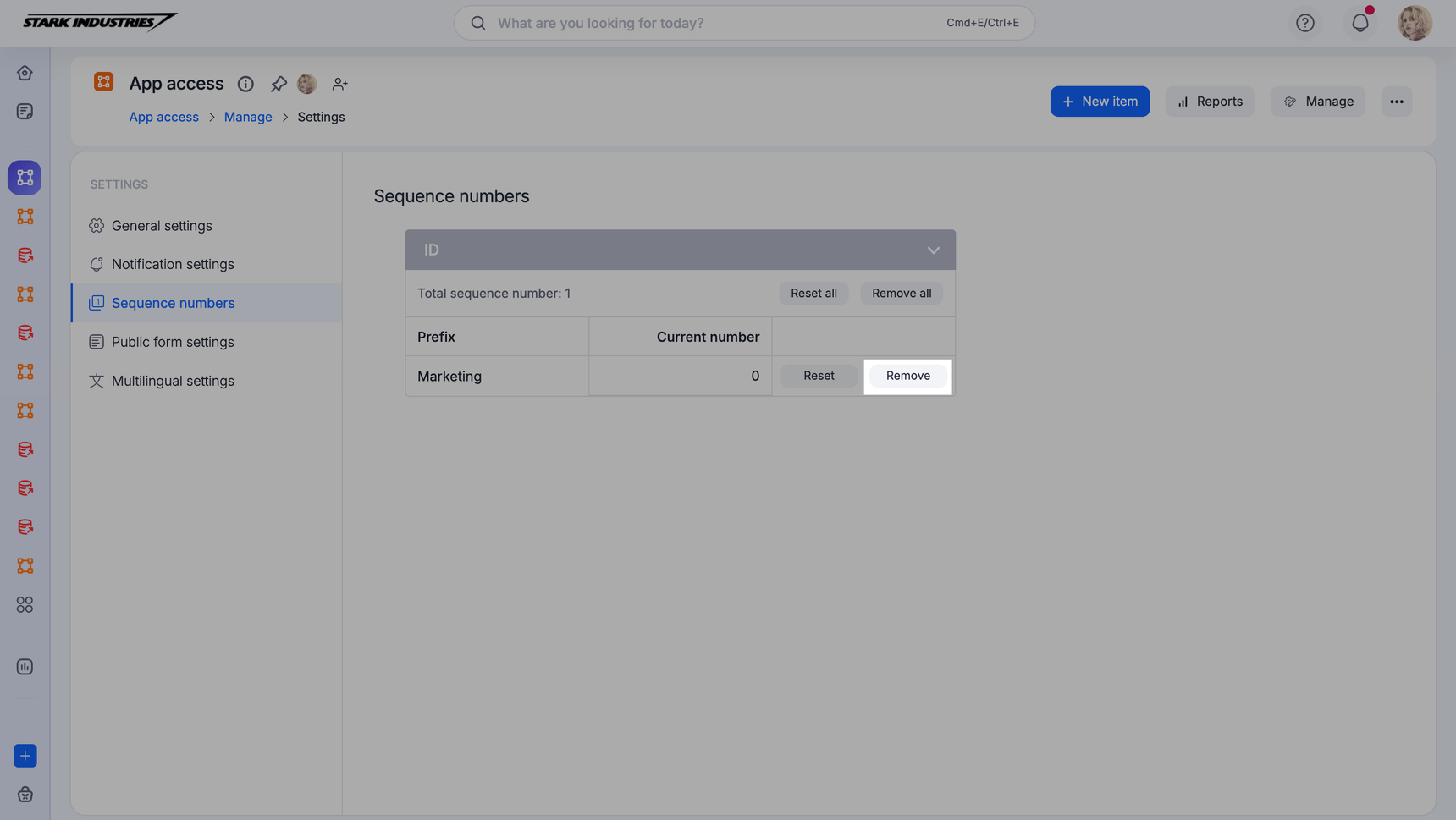The image size is (1456, 820).
Task: Go to Multilingual settings
Action: (x=173, y=381)
